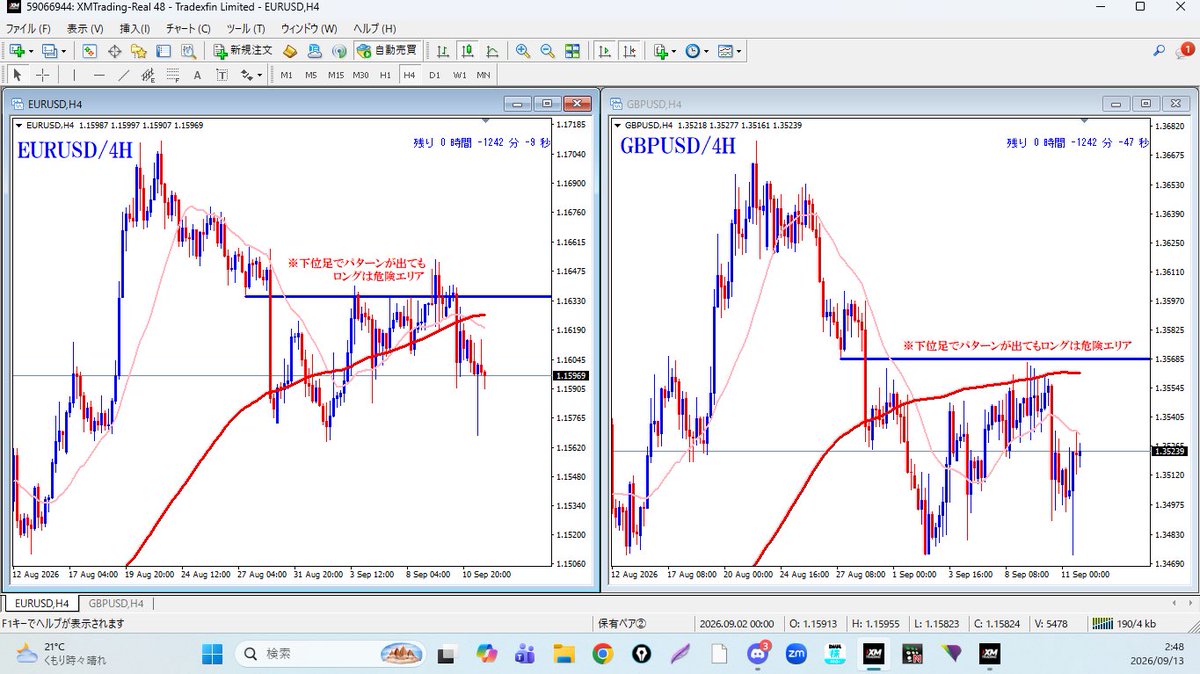
Task: Click the 新規注文 new order button
Action: pyautogui.click(x=242, y=51)
